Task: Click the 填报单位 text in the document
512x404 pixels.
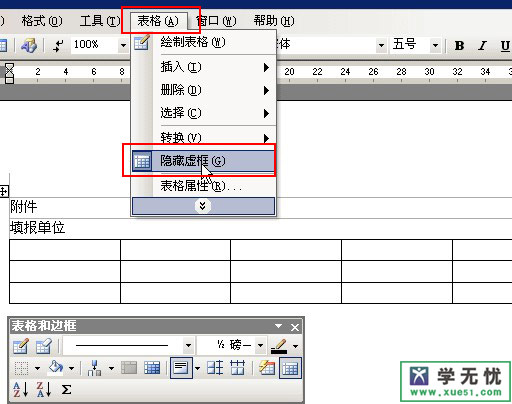Action: pyautogui.click(x=37, y=228)
